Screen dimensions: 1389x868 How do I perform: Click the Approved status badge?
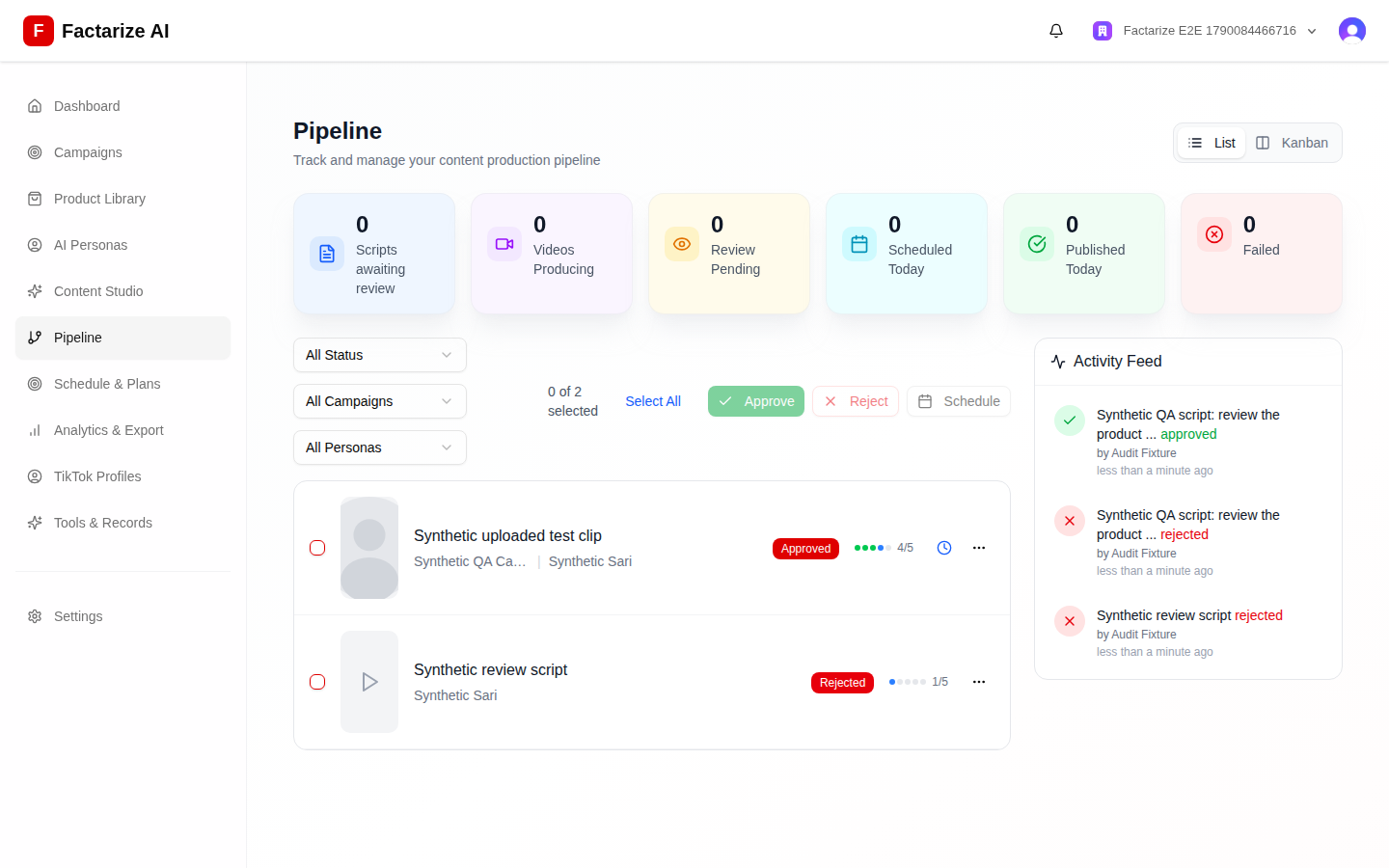point(805,549)
